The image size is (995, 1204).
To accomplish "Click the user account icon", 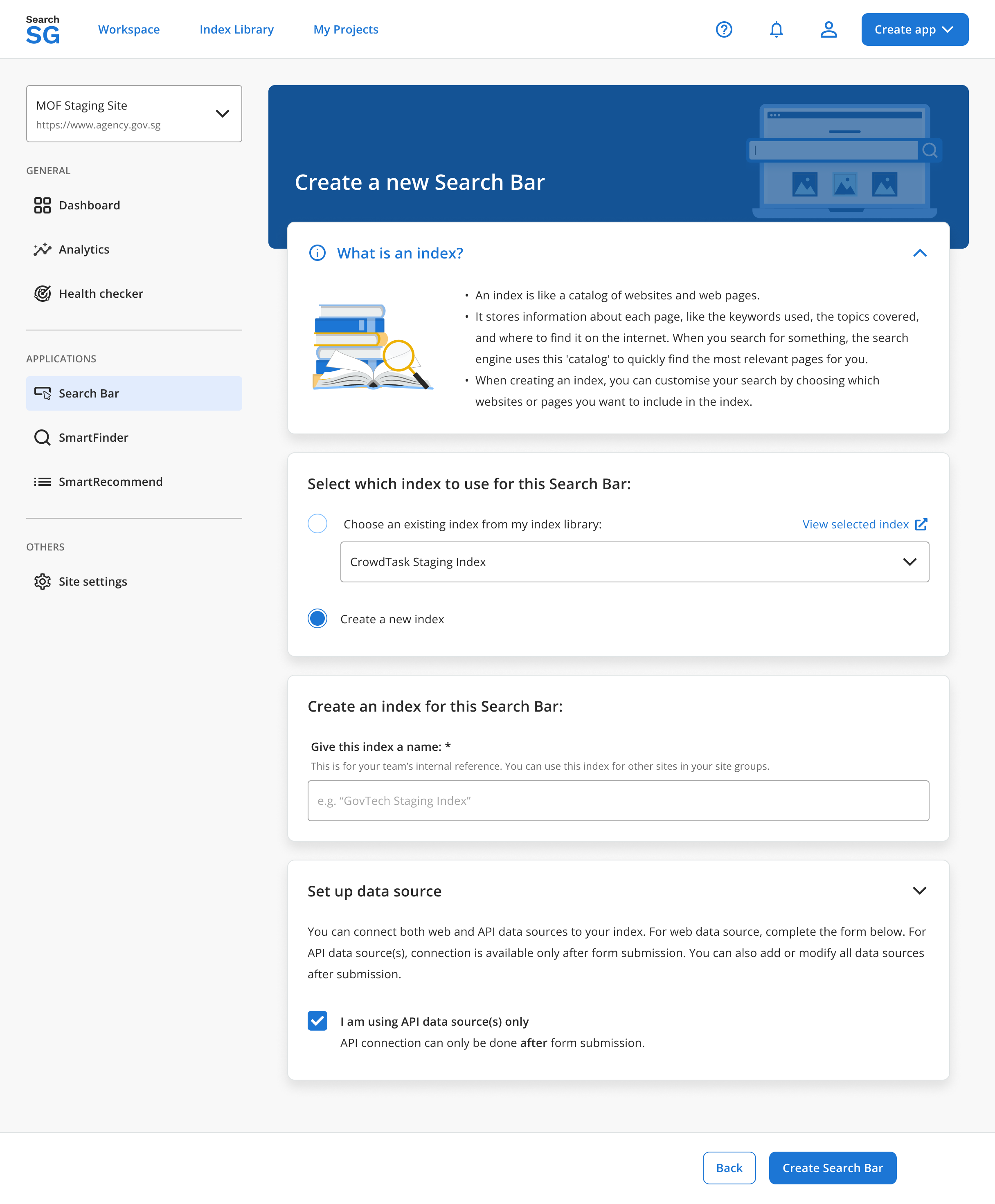I will point(828,29).
